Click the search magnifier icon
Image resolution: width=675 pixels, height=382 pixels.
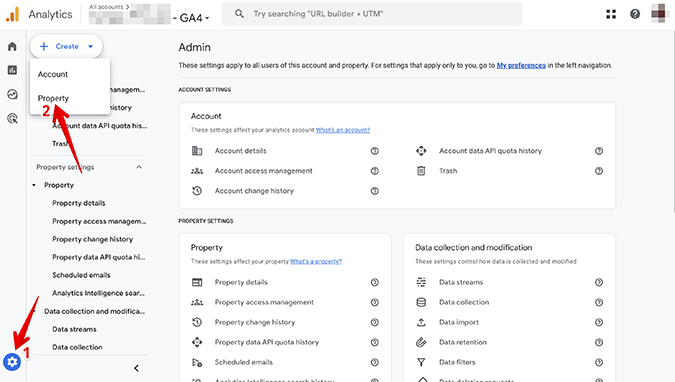click(x=239, y=14)
